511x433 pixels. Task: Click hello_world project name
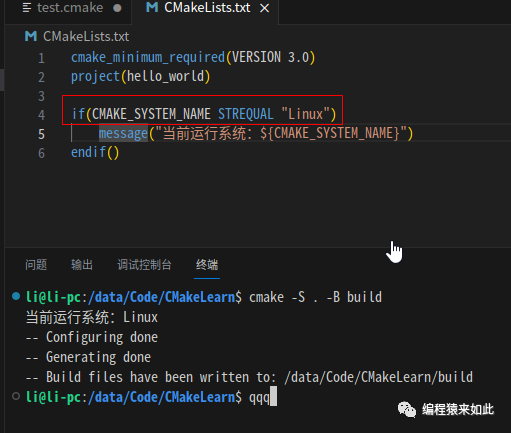point(165,76)
